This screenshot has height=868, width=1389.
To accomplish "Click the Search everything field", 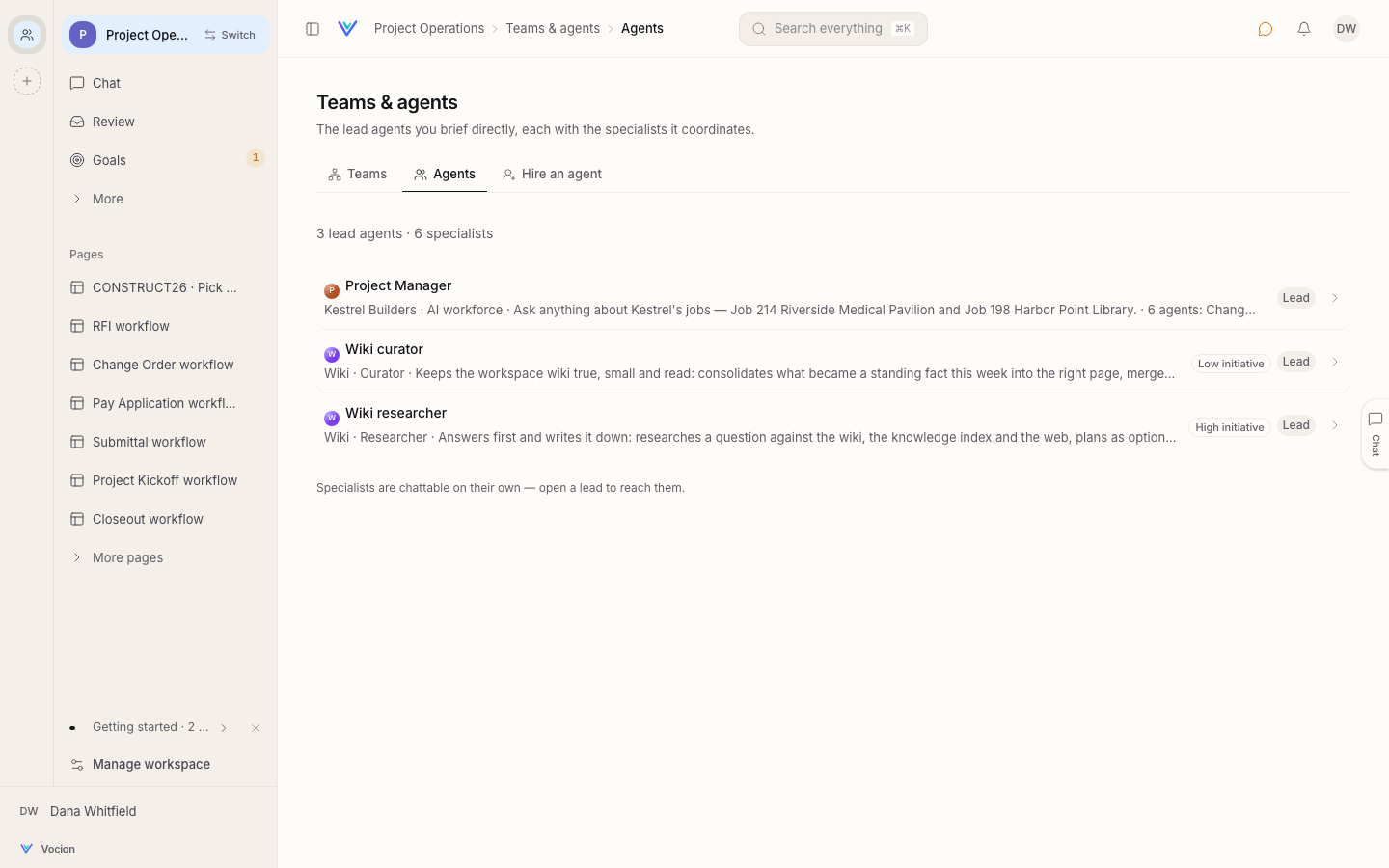I will [x=833, y=29].
